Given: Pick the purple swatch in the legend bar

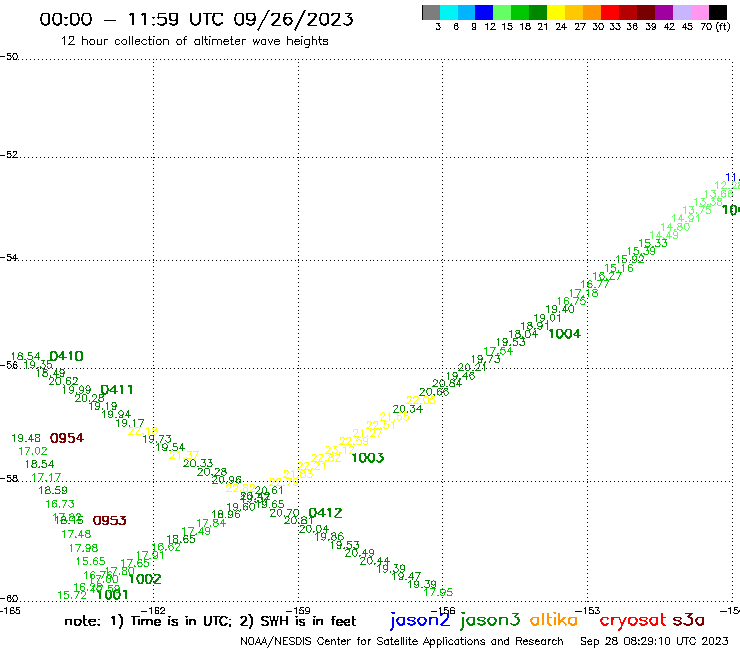Looking at the screenshot, I should click(x=664, y=12).
